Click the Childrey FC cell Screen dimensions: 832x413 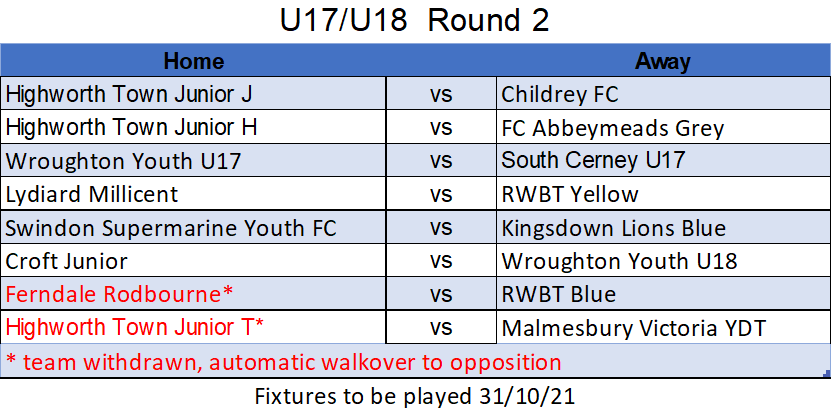(x=663, y=94)
